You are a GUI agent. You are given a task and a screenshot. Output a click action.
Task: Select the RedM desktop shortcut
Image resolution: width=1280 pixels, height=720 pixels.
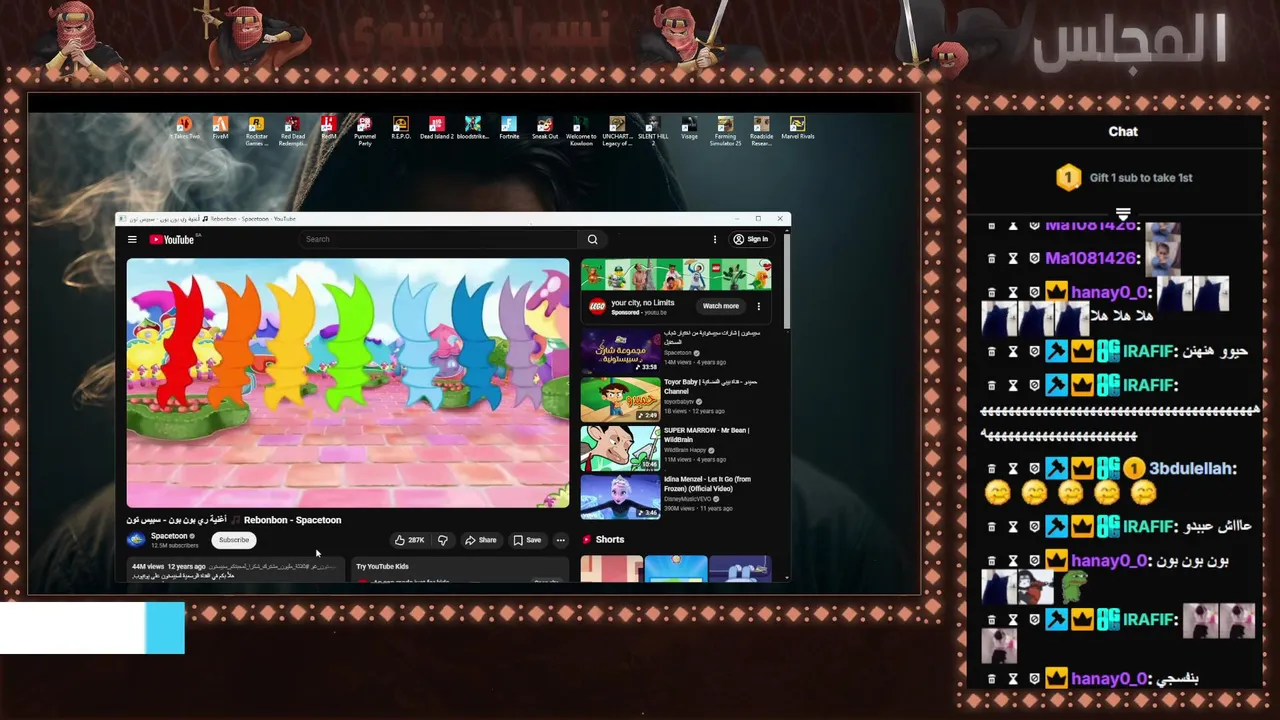(328, 128)
